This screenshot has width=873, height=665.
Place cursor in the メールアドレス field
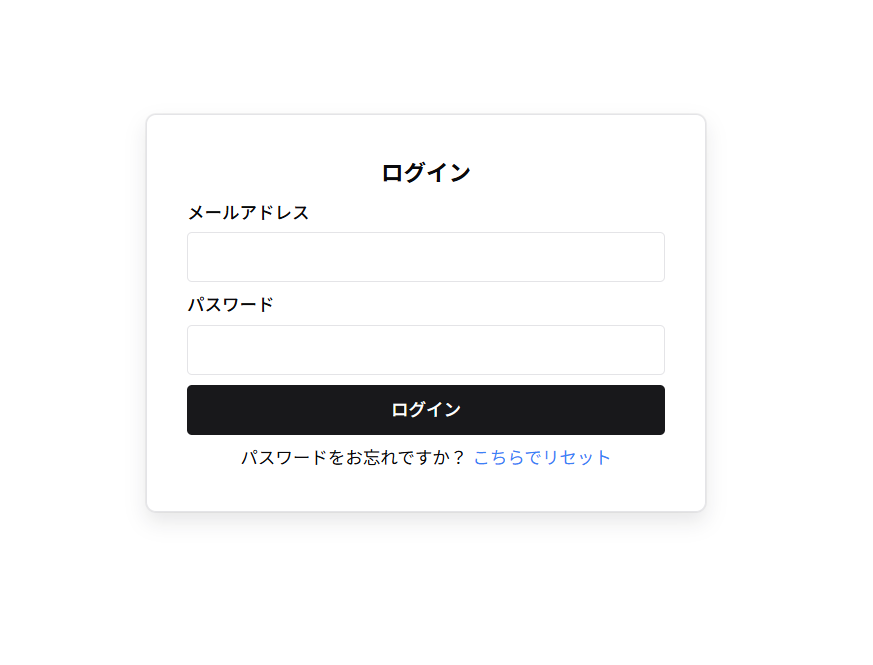pyautogui.click(x=425, y=256)
